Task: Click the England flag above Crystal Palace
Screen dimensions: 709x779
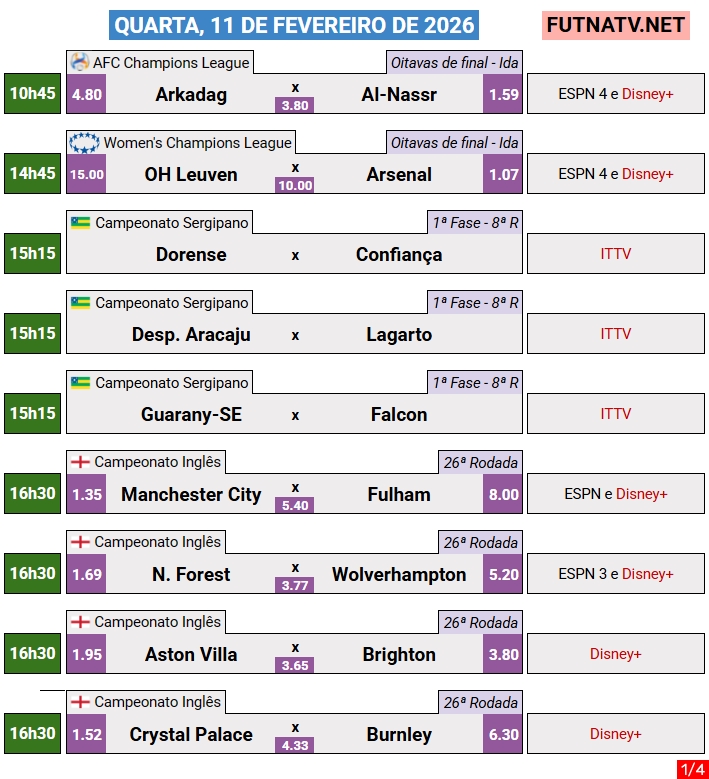Action: 80,703
